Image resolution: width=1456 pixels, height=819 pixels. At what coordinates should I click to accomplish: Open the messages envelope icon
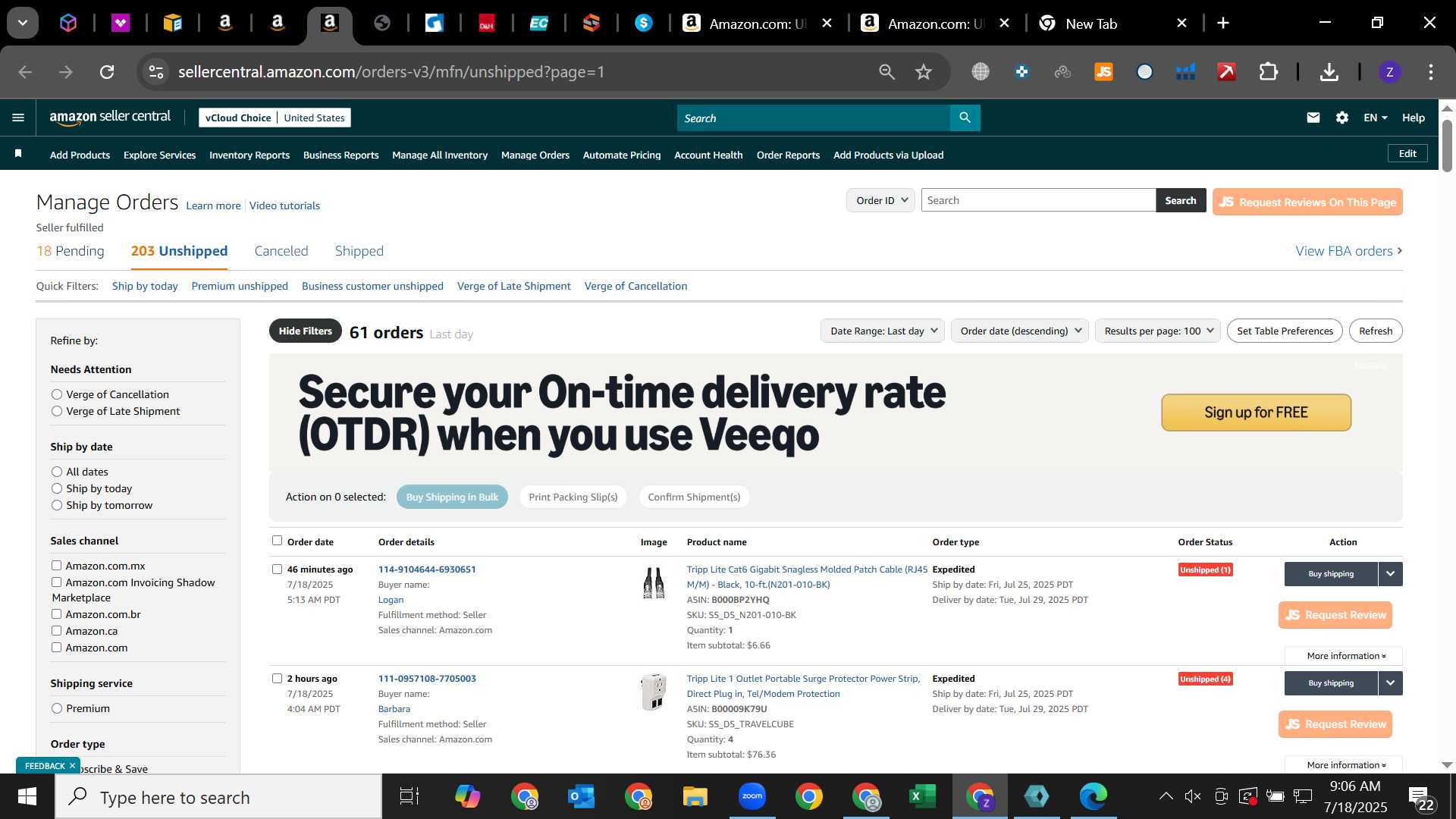coord(1313,118)
